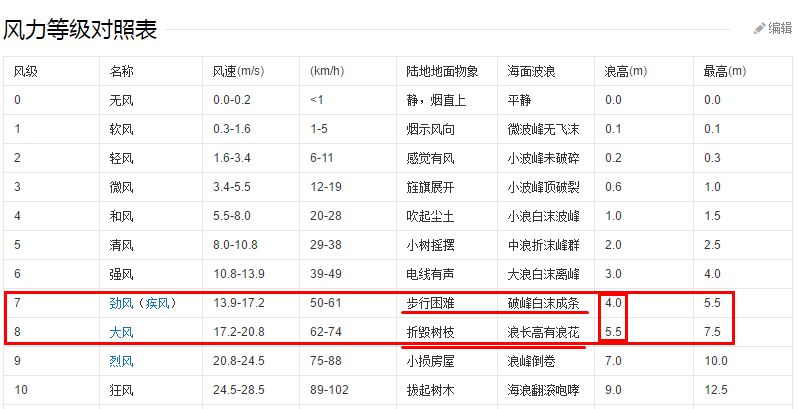Screen dimensions: 797x409
Task: Open the 大风 link in row 8
Action: coord(121,333)
